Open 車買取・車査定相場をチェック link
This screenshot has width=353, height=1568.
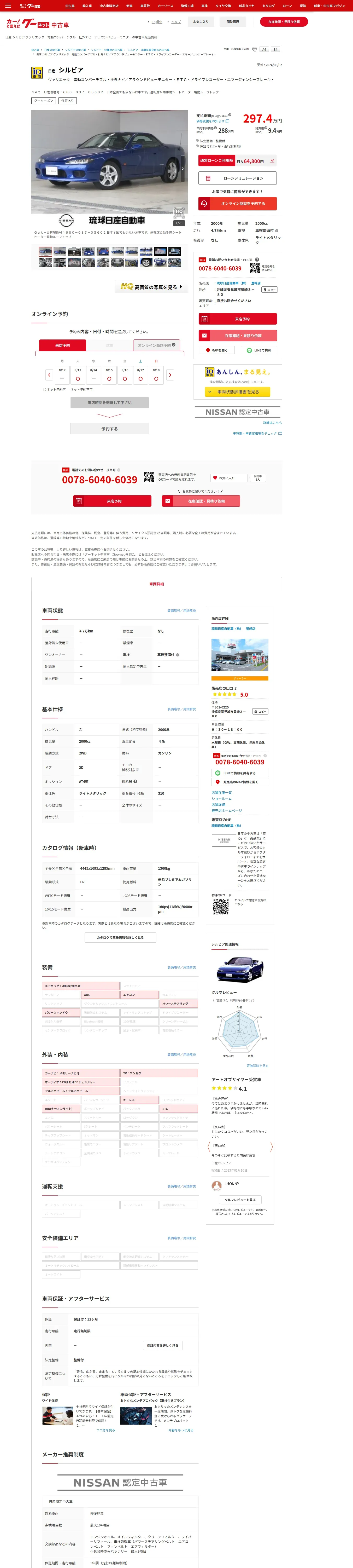click(257, 433)
